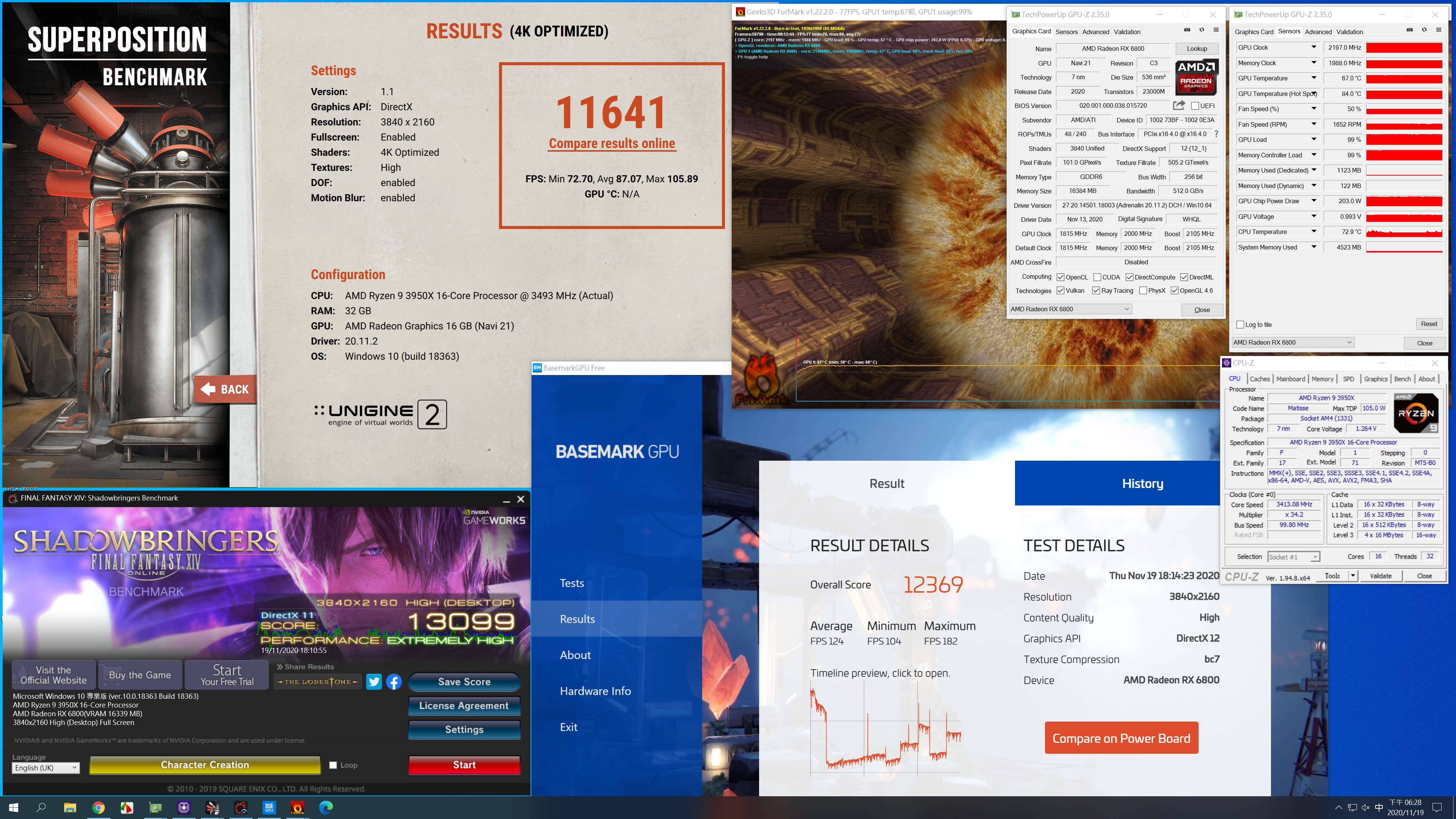1456x819 pixels.
Task: Click the GPU-Z taskbar icon
Action: pos(155,808)
